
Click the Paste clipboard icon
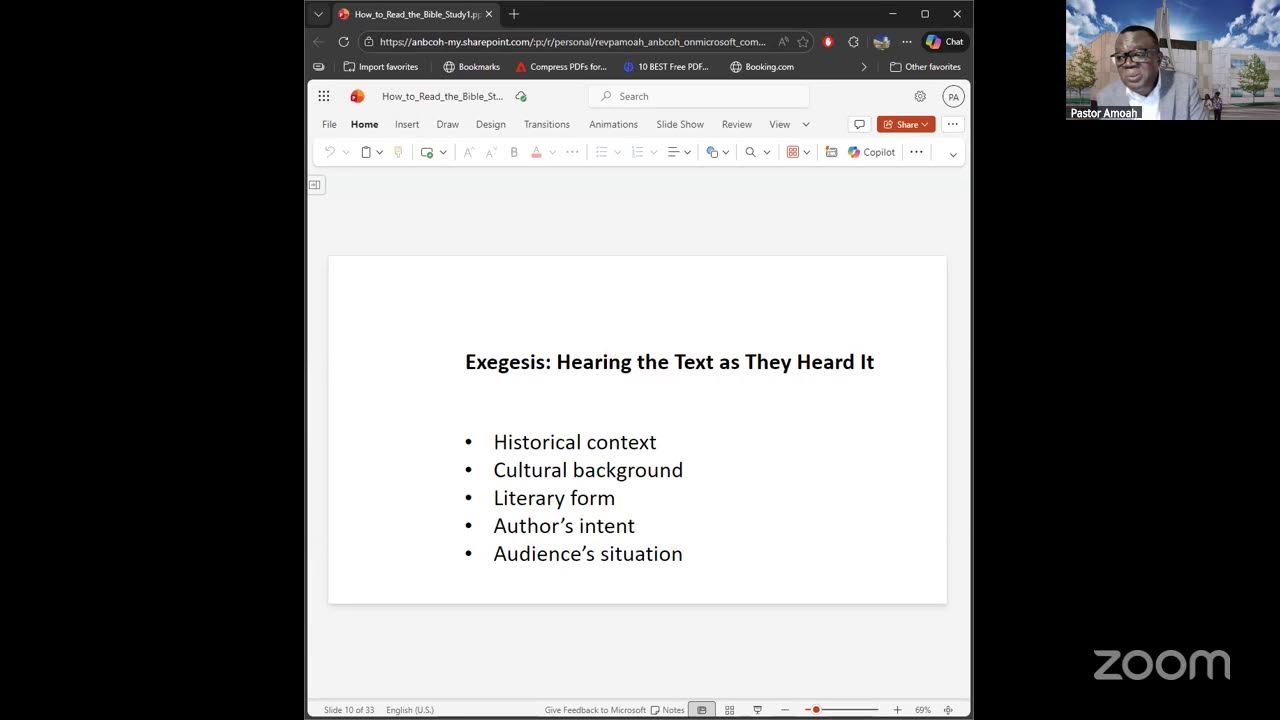pos(366,152)
